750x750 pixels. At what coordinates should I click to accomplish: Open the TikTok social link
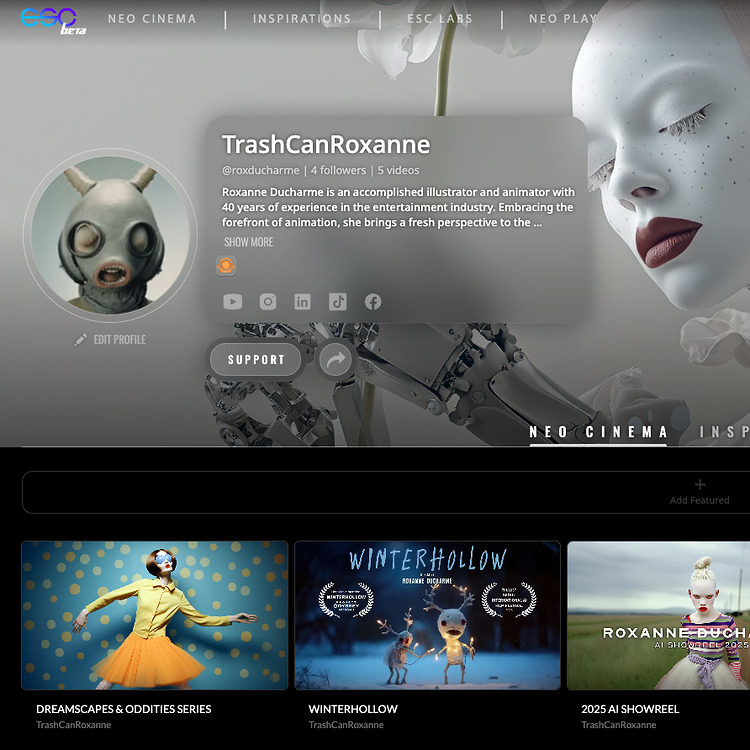click(x=338, y=302)
